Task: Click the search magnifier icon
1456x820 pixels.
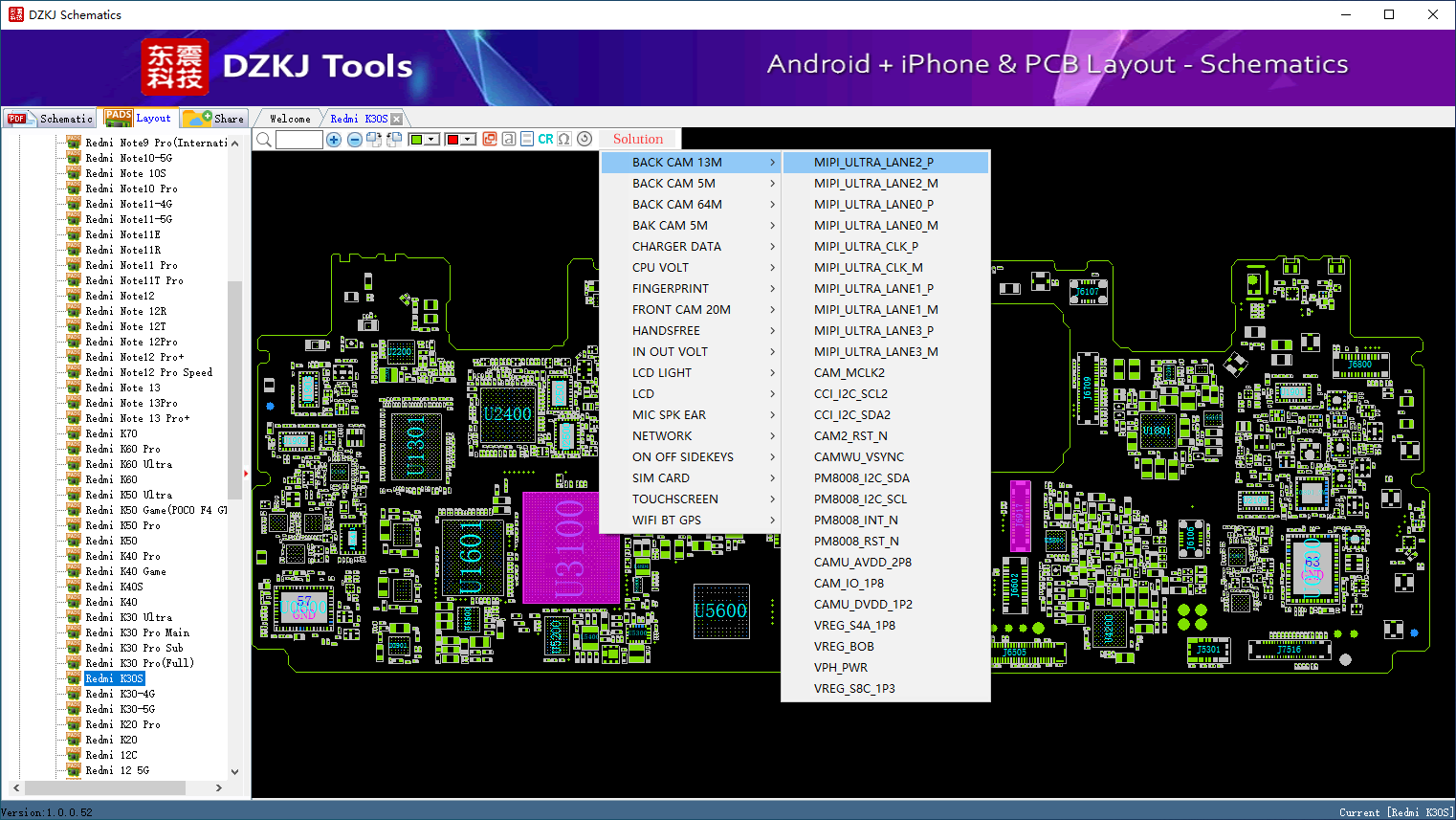Action: pos(264,140)
